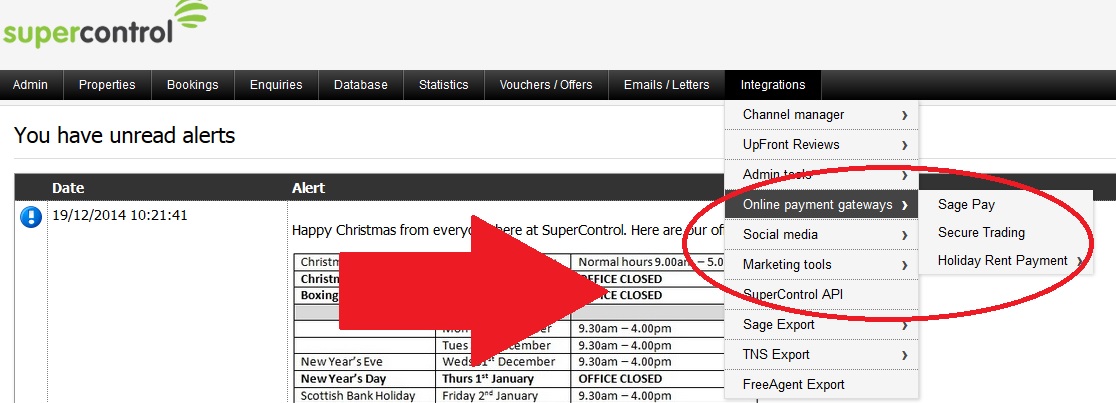Choose Sage Pay payment gateway
The width and height of the screenshot is (1116, 403).
coord(966,205)
